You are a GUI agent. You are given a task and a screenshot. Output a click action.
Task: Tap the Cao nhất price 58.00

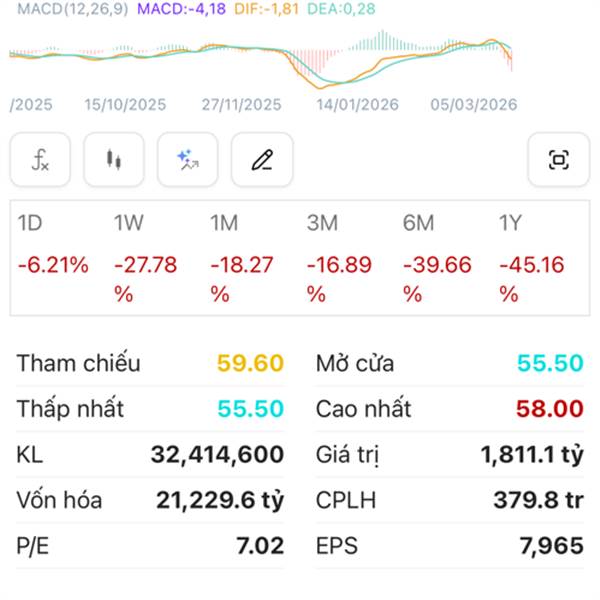tap(549, 410)
